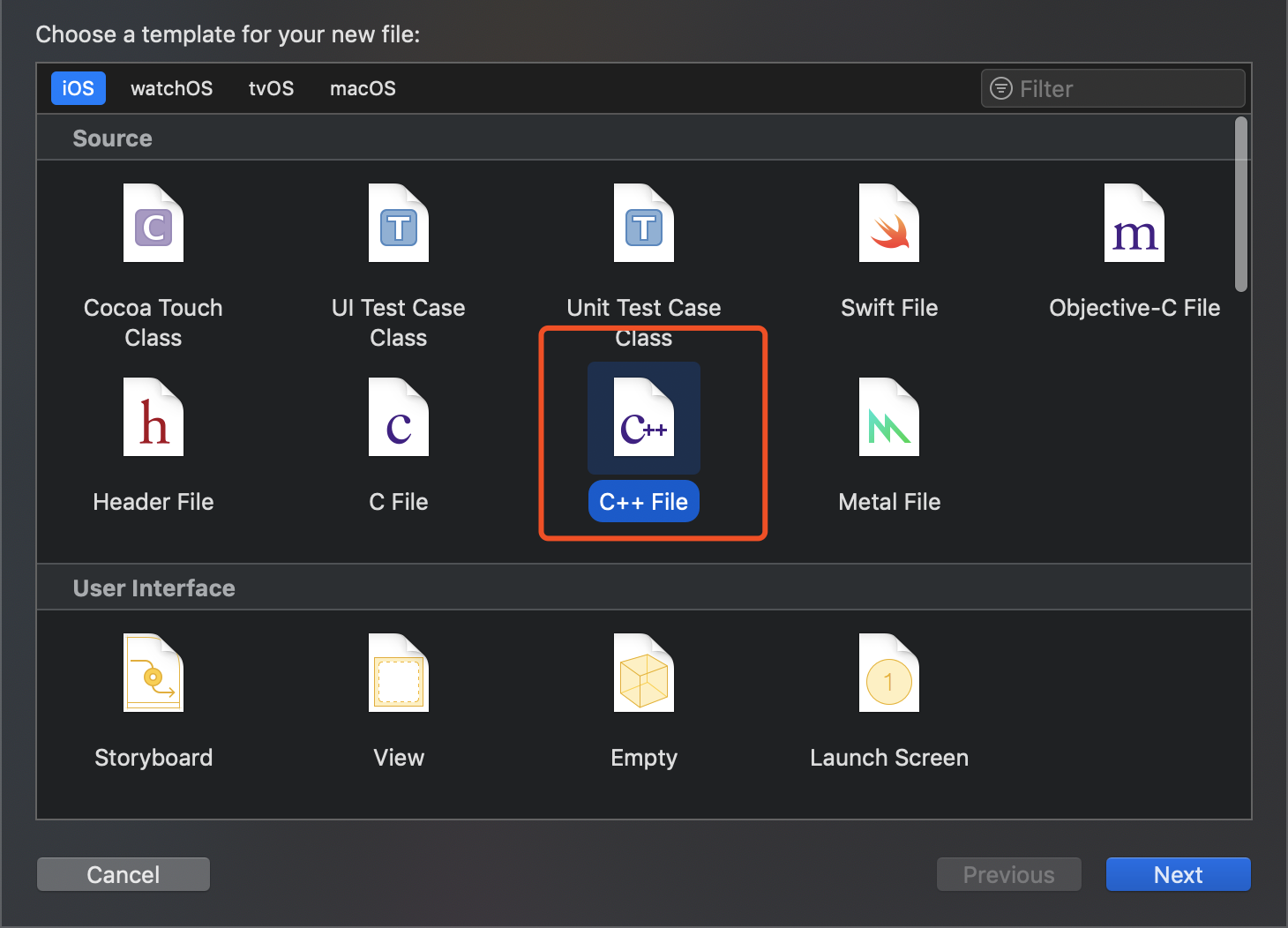Select the Storyboard template icon

coord(154,673)
